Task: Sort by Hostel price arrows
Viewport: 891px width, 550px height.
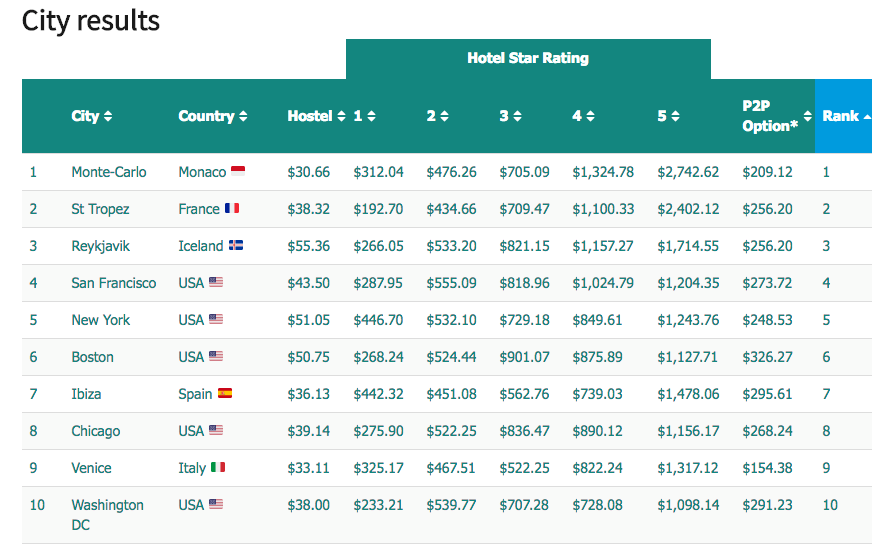Action: click(x=341, y=116)
